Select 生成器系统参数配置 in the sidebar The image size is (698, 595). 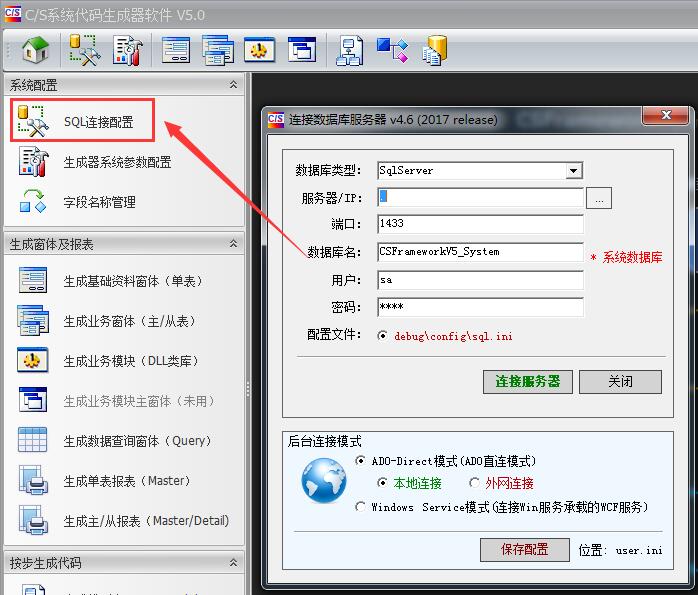click(x=116, y=162)
